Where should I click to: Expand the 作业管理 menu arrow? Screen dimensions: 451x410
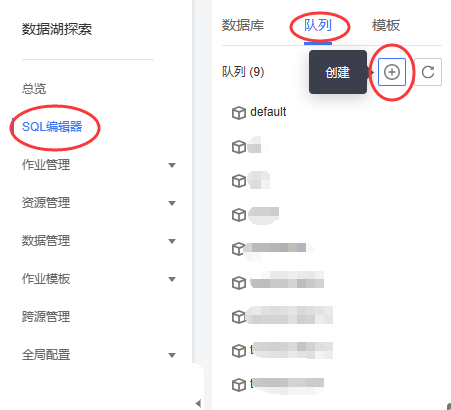(172, 165)
